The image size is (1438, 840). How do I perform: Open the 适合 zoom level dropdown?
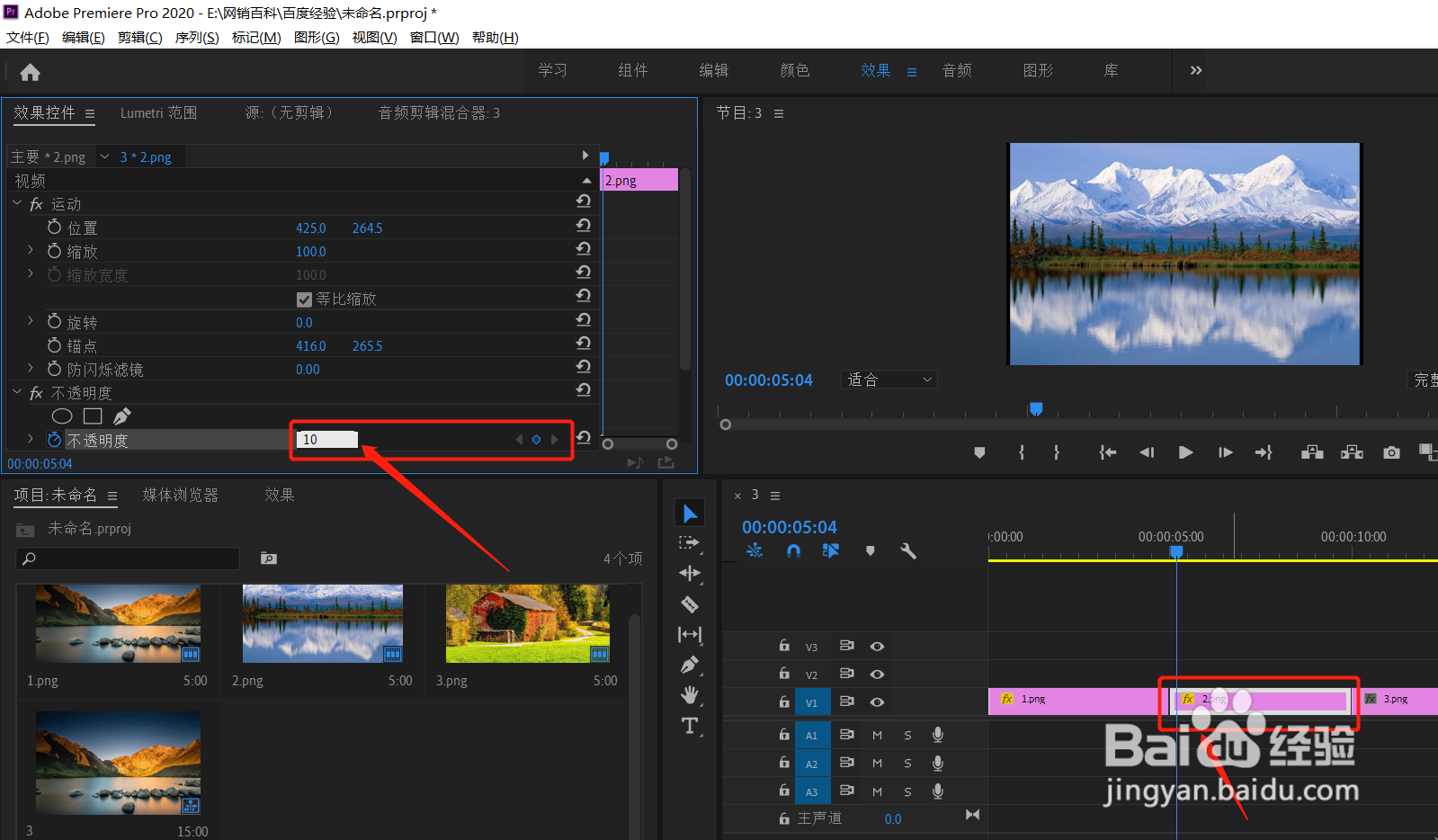click(889, 380)
